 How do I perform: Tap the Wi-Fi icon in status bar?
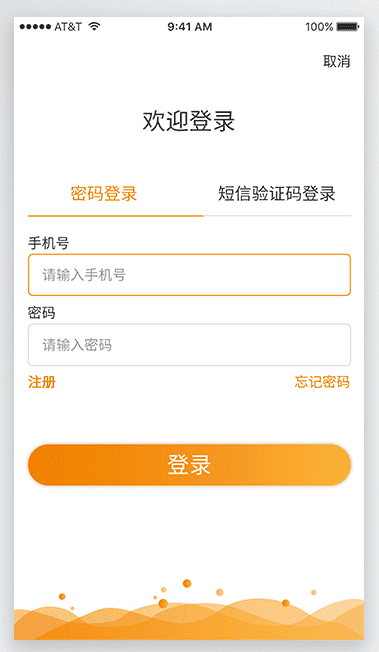pos(94,27)
